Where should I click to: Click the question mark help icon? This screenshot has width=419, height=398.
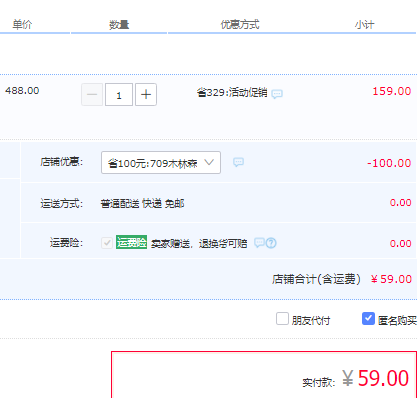[x=271, y=243]
